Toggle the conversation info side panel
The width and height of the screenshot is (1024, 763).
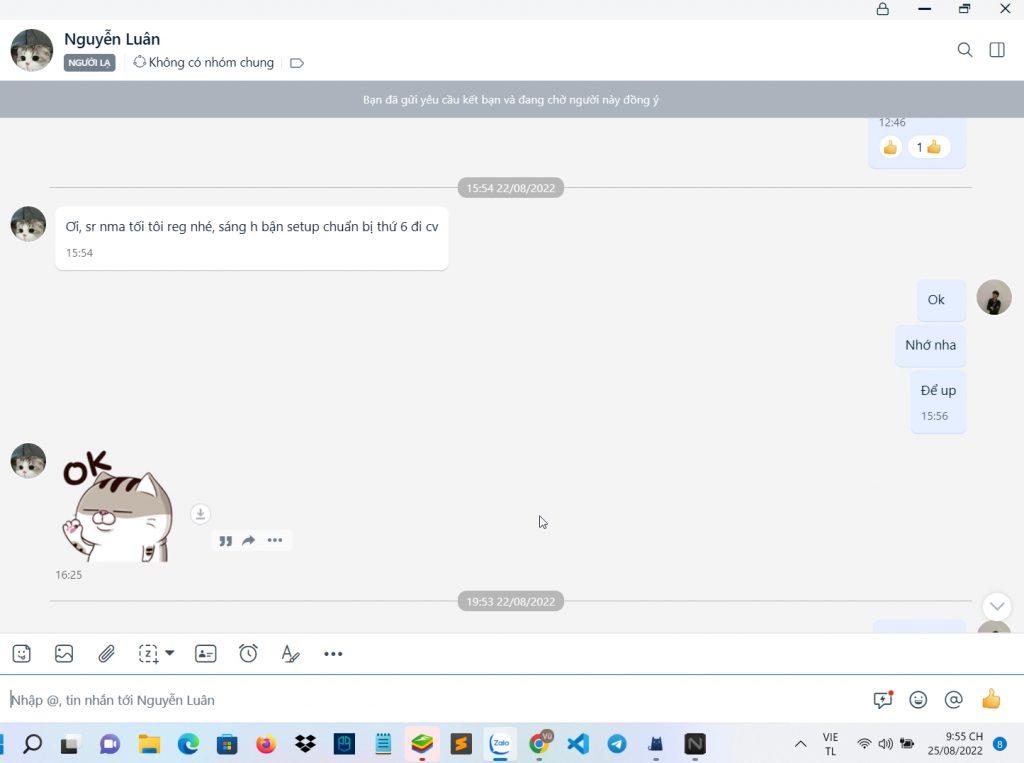coord(997,50)
